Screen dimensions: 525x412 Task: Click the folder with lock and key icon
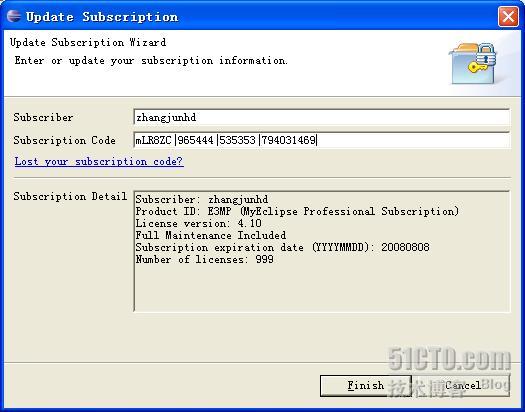[x=473, y=63]
